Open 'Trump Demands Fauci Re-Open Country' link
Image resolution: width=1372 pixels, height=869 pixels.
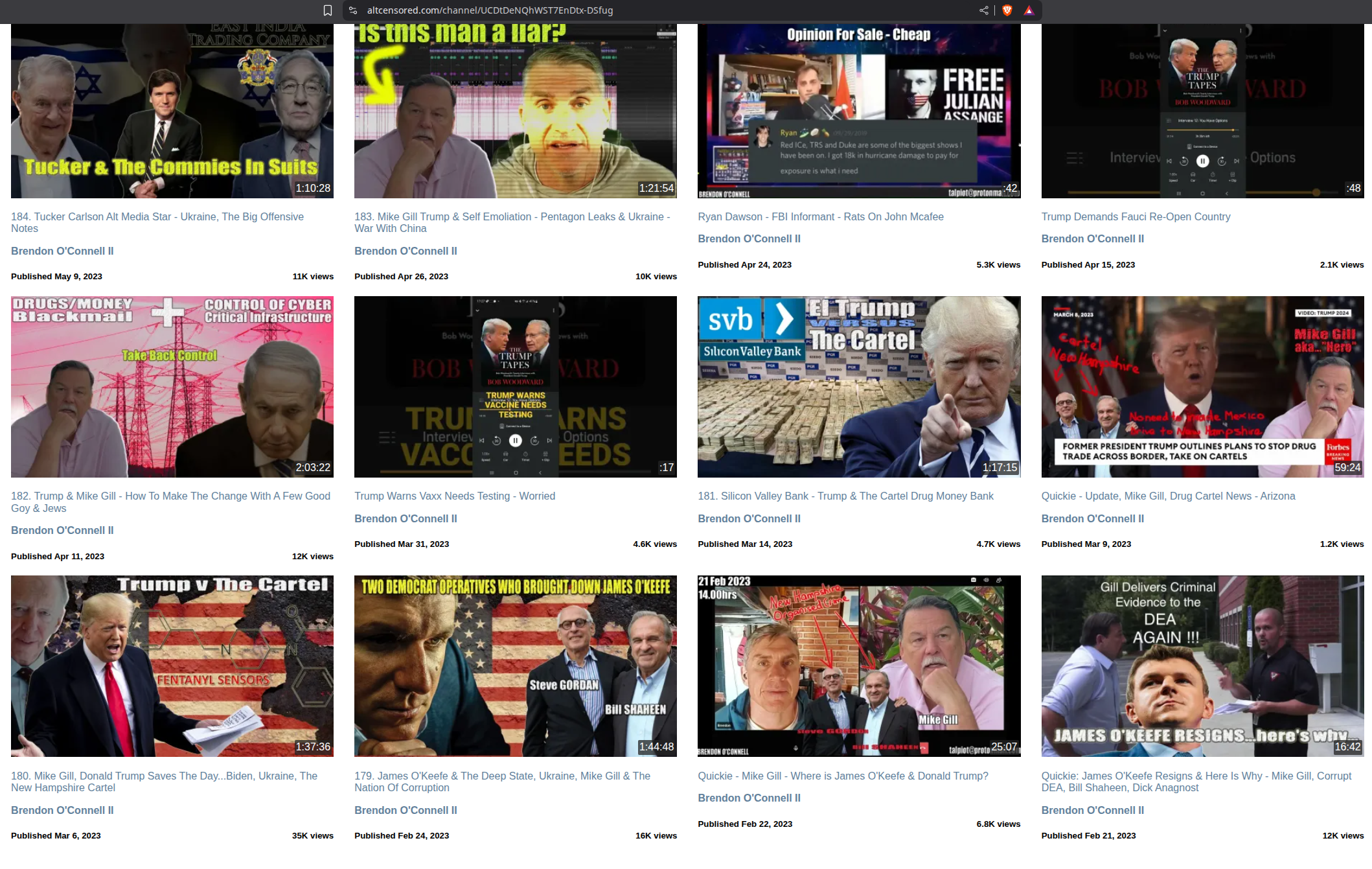[1136, 216]
